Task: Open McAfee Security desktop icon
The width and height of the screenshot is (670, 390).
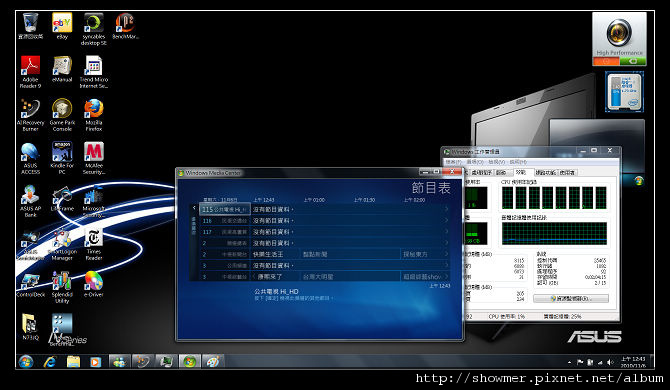Action: pos(94,158)
